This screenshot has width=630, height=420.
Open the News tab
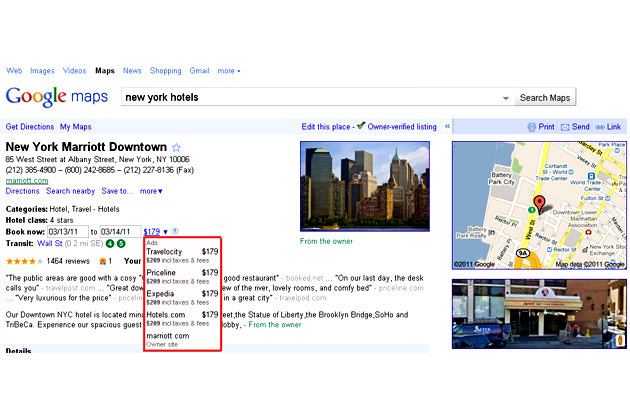coord(132,71)
